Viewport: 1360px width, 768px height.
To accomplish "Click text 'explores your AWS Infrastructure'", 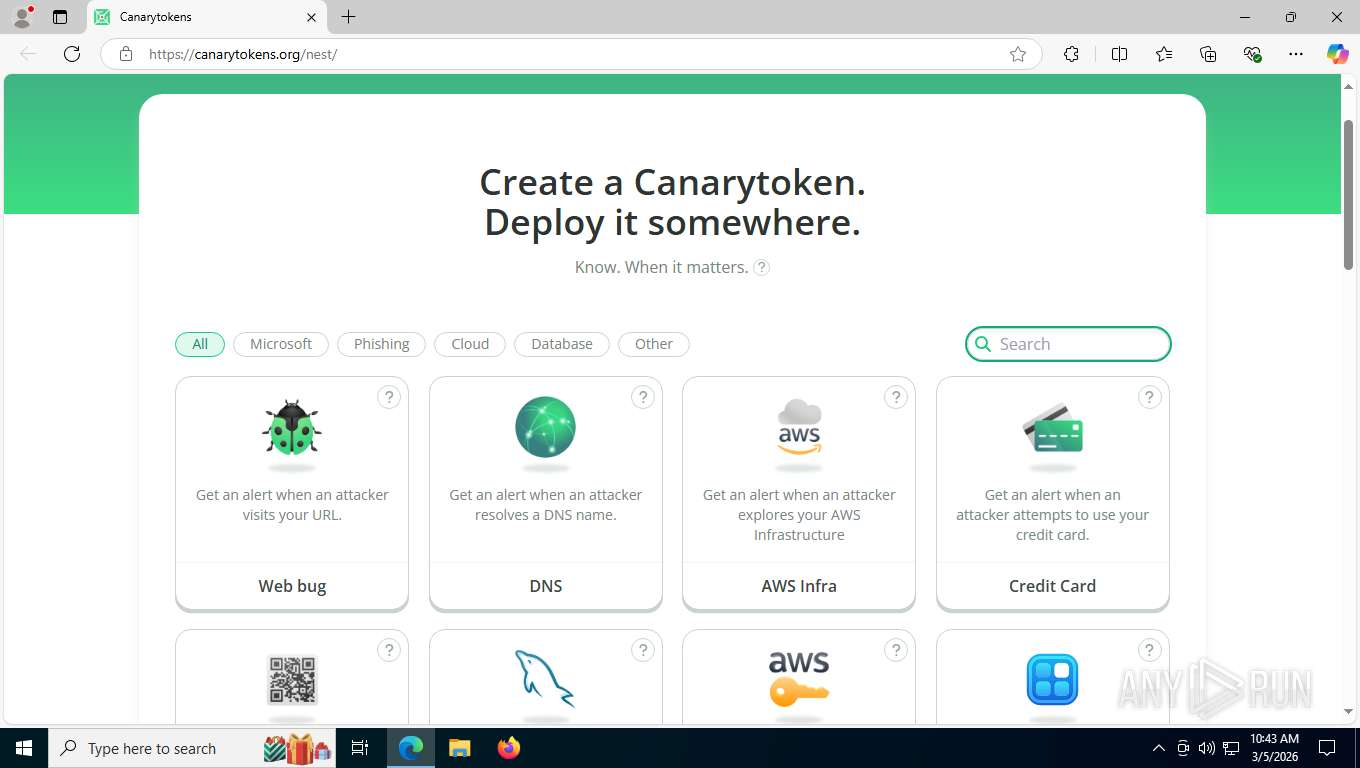I will [799, 525].
